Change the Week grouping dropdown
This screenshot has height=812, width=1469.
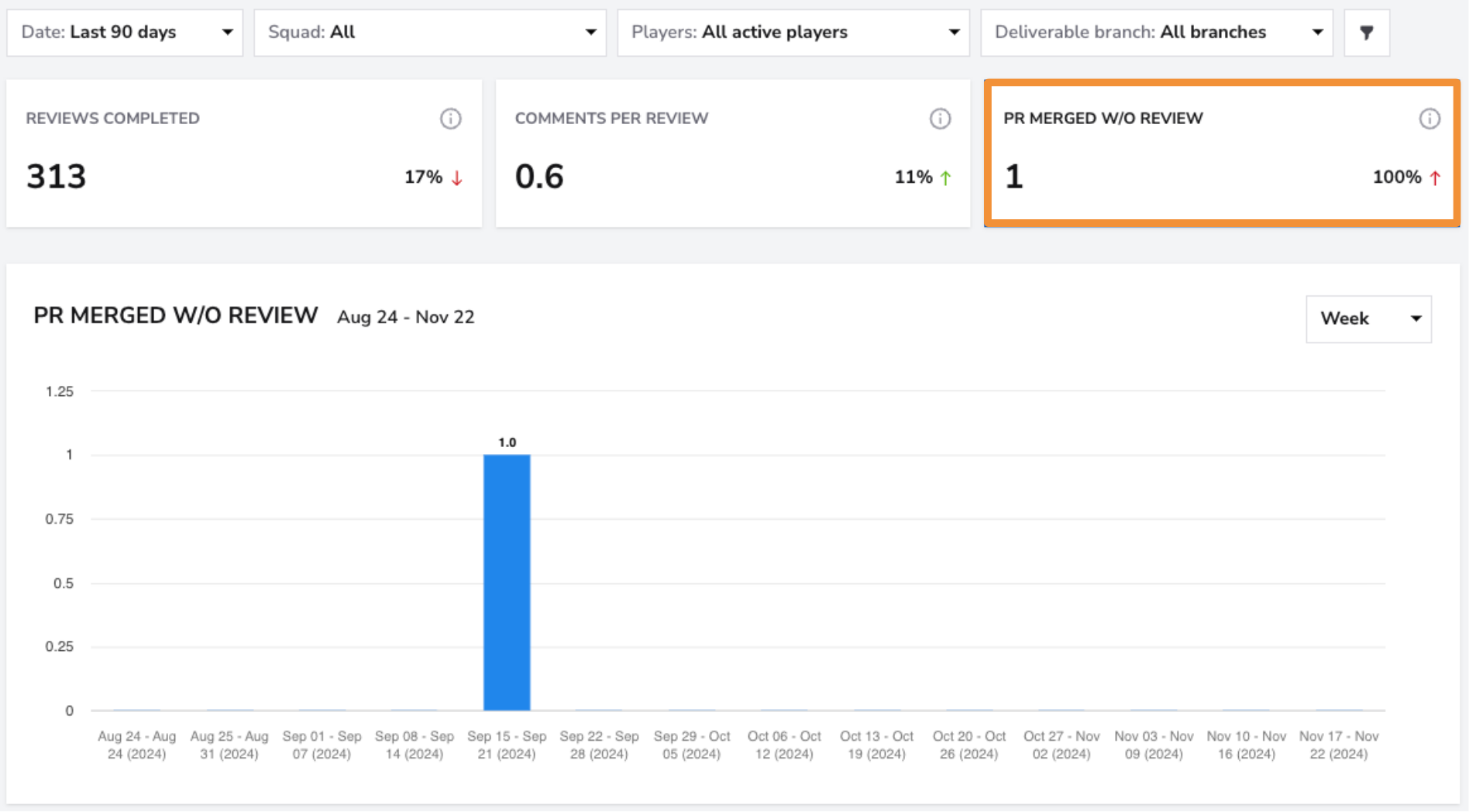pos(1368,318)
